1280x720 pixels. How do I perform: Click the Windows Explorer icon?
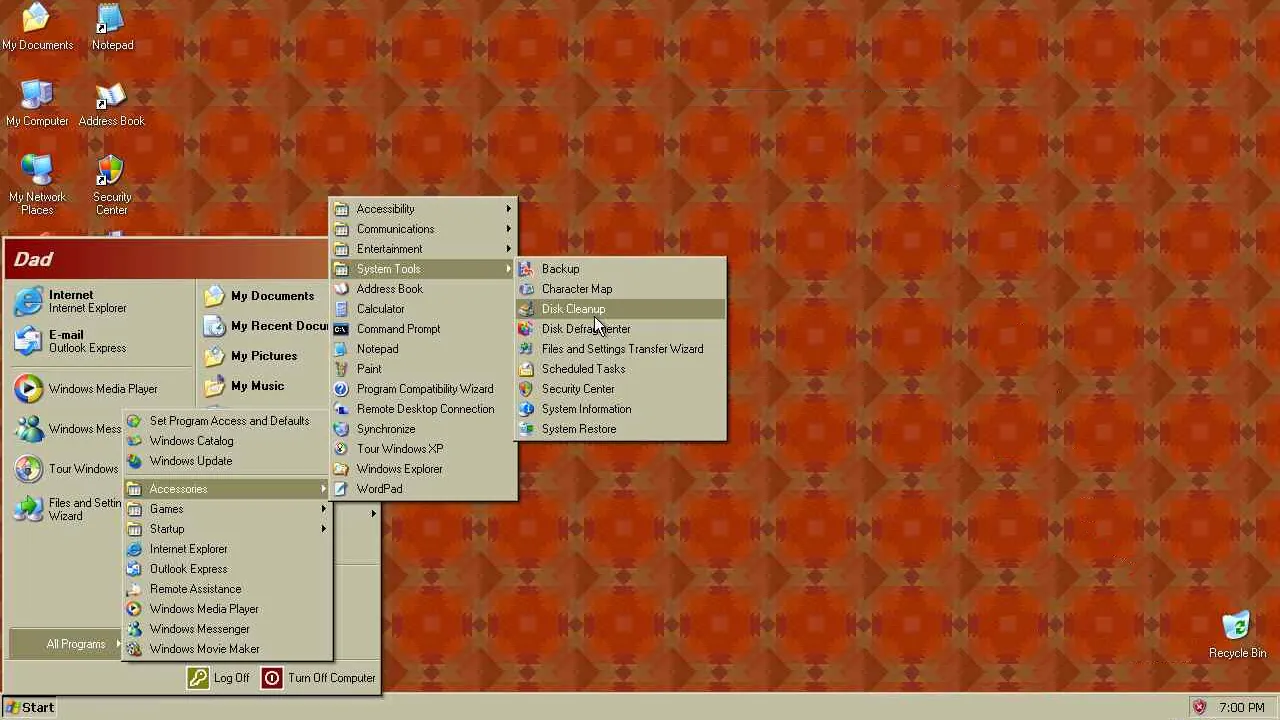[341, 469]
